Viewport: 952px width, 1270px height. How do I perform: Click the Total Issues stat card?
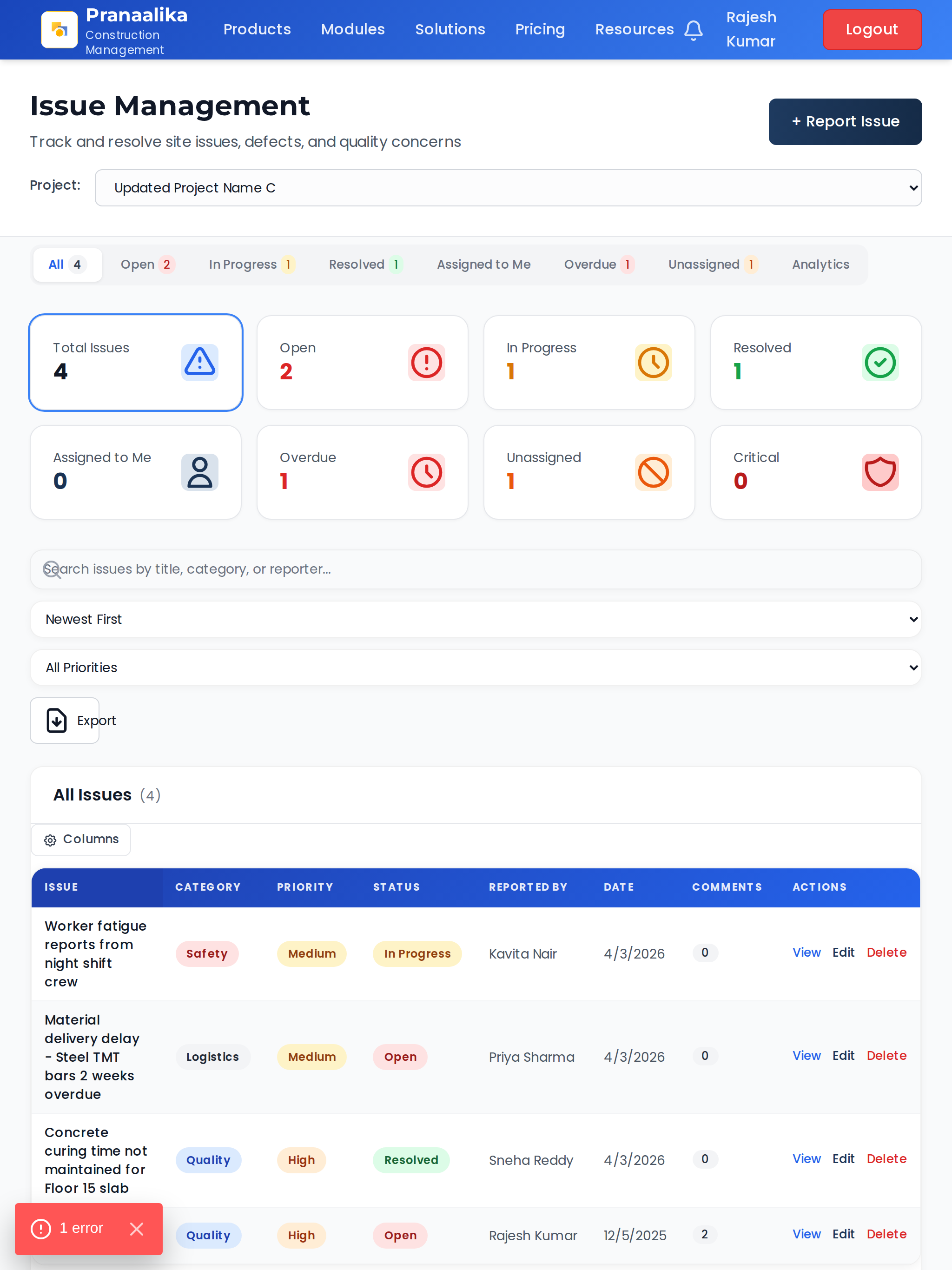click(136, 362)
